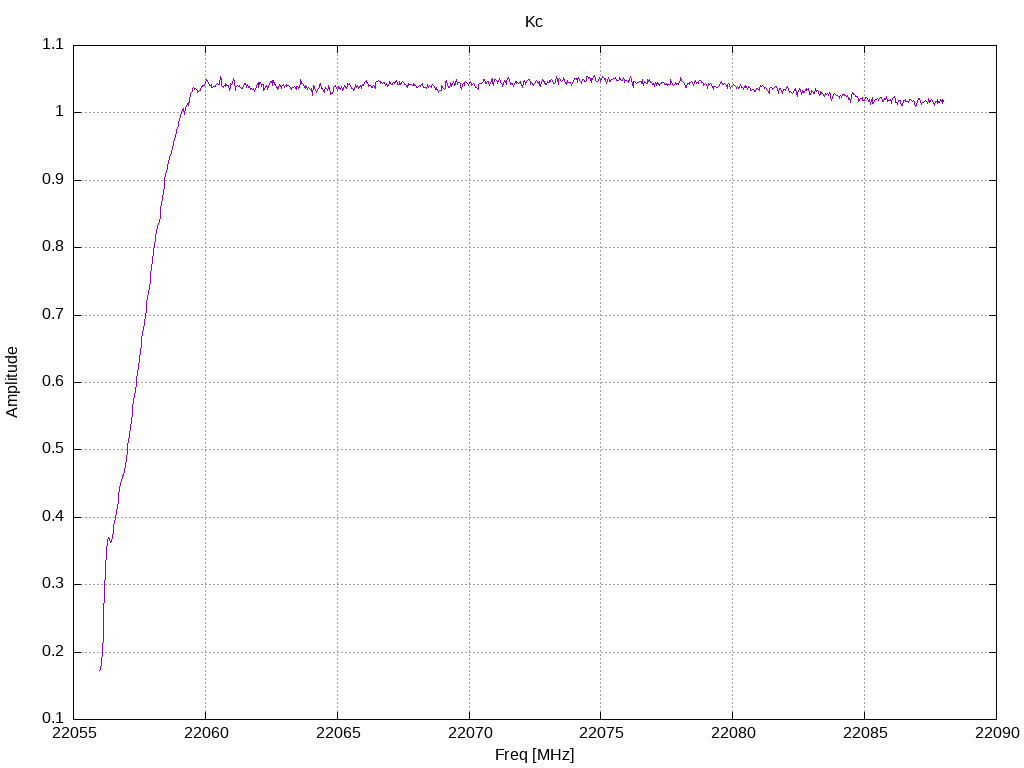Click the "Freq [MHz]" x-axis label
This screenshot has height=768, width=1024.
pos(534,755)
